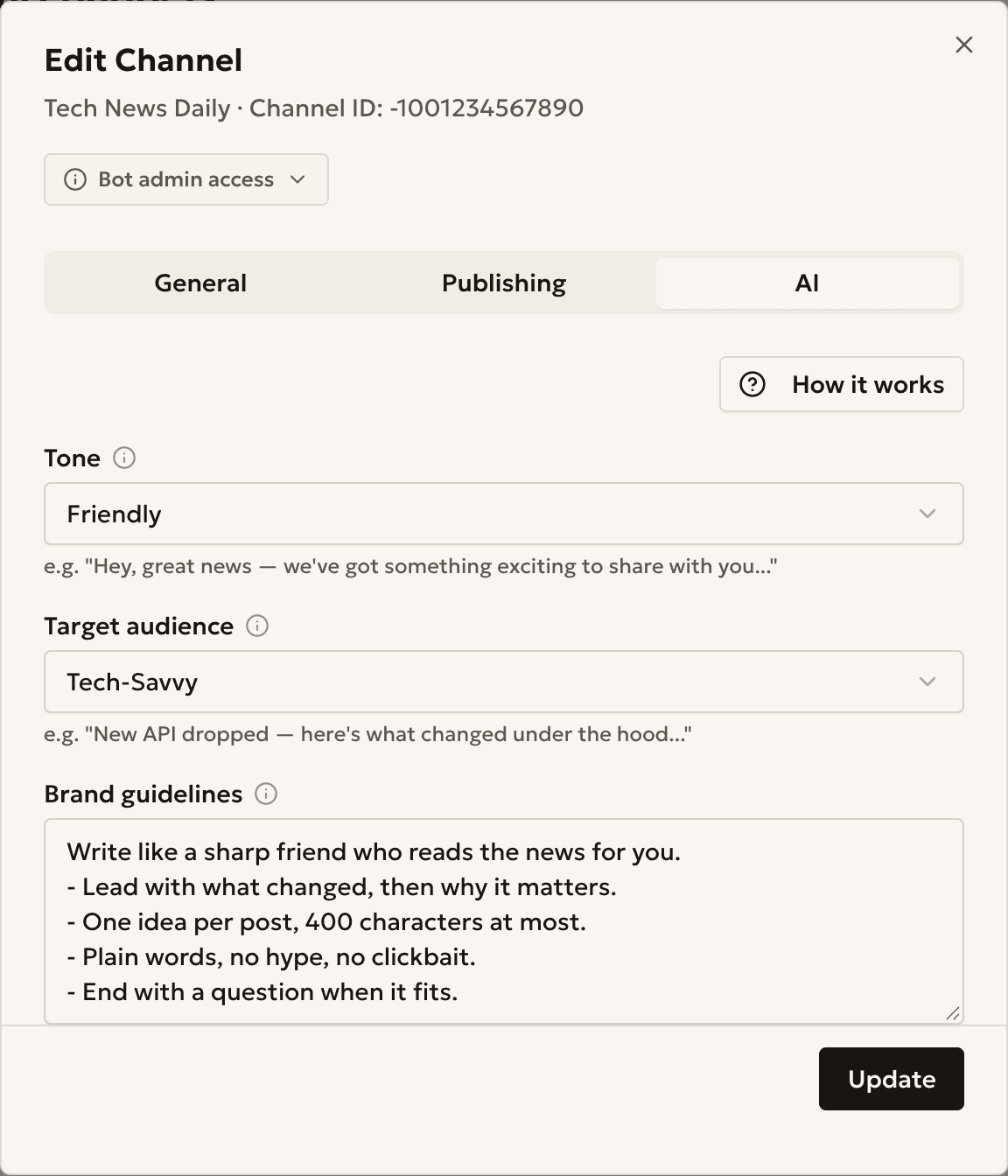Open the Tech-Savvy audience dropdown
The image size is (1008, 1176).
tap(504, 682)
